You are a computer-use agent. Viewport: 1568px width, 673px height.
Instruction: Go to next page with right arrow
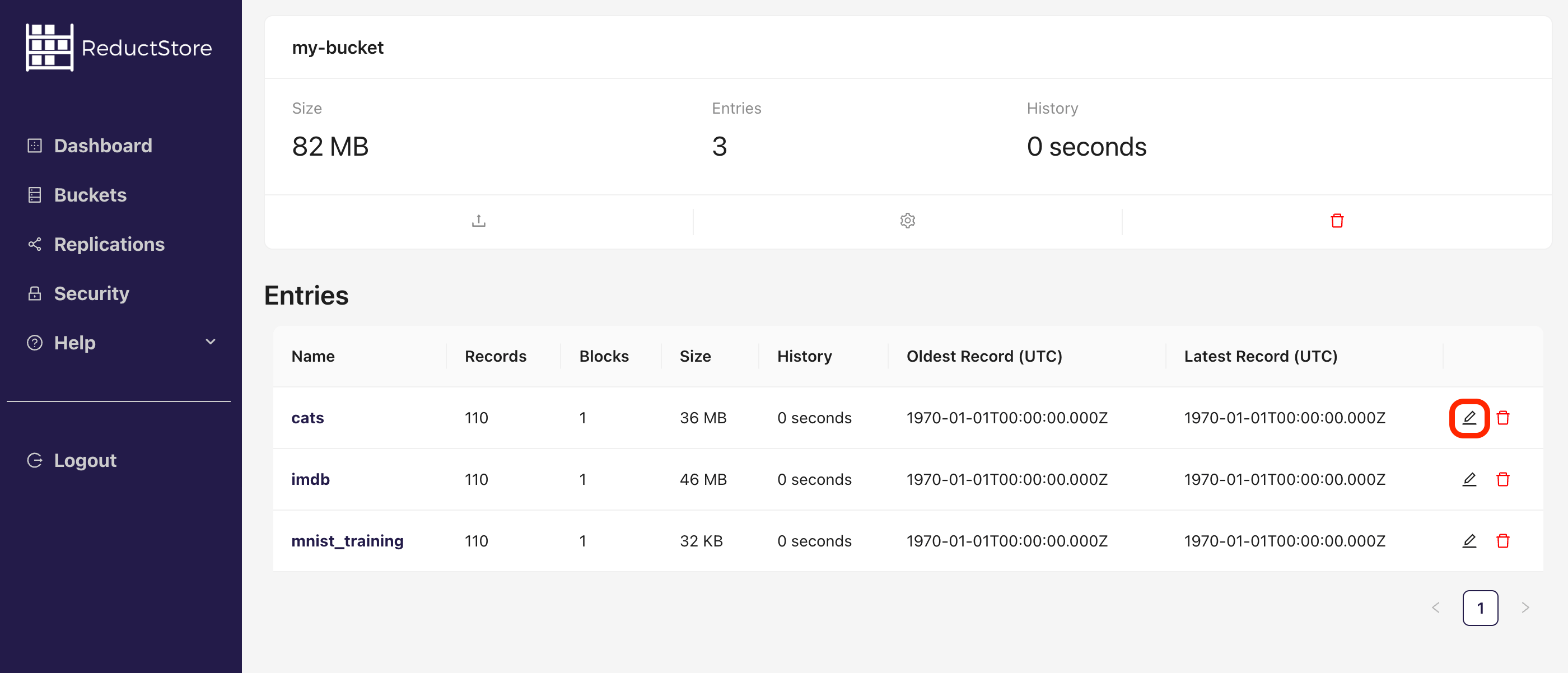pos(1525,607)
